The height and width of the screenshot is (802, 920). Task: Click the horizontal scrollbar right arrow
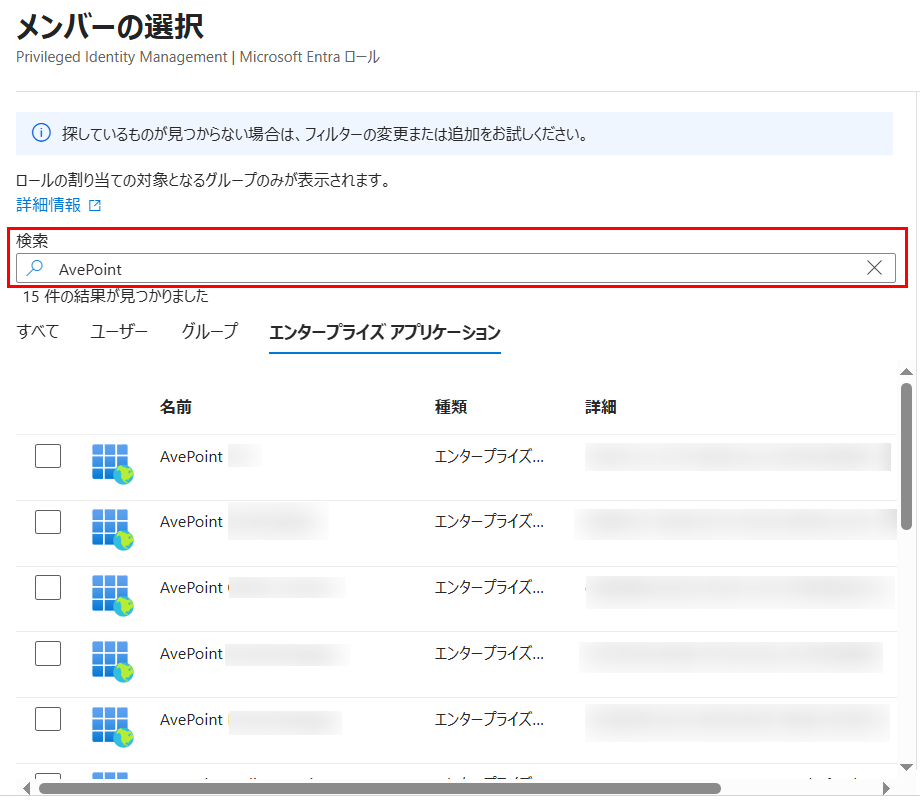tap(887, 789)
